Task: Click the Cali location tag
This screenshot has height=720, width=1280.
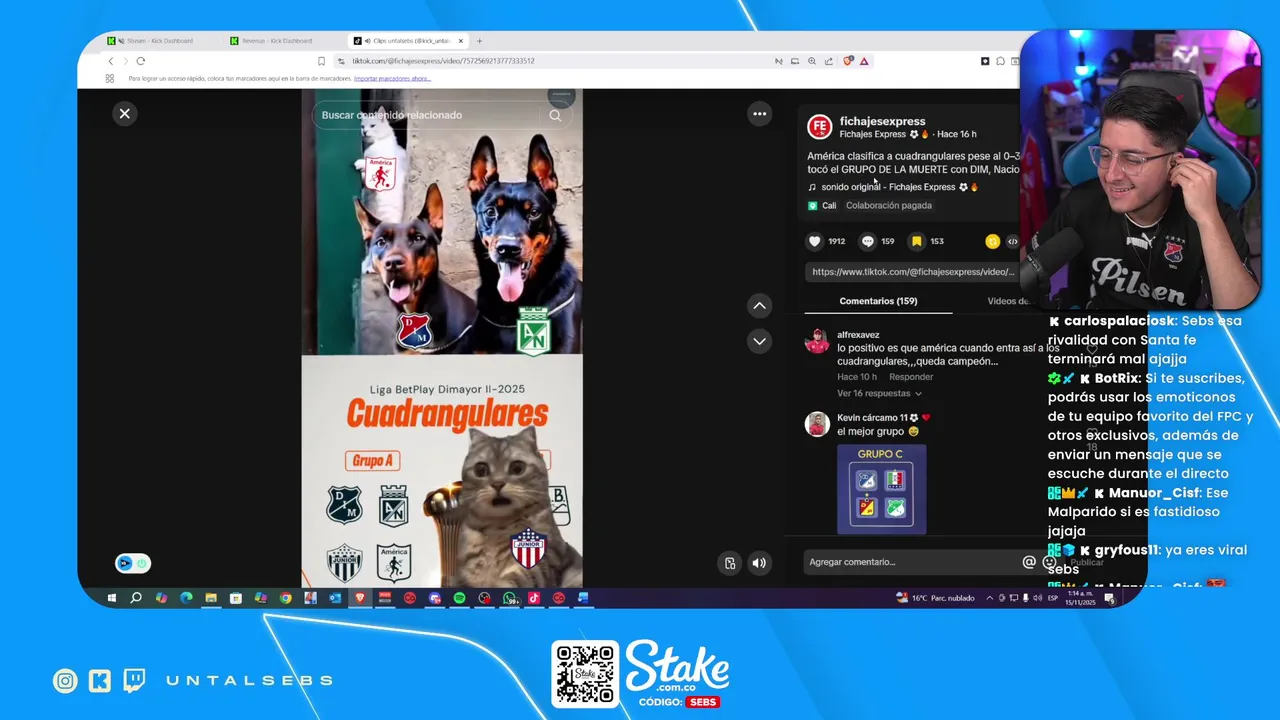Action: click(x=823, y=206)
